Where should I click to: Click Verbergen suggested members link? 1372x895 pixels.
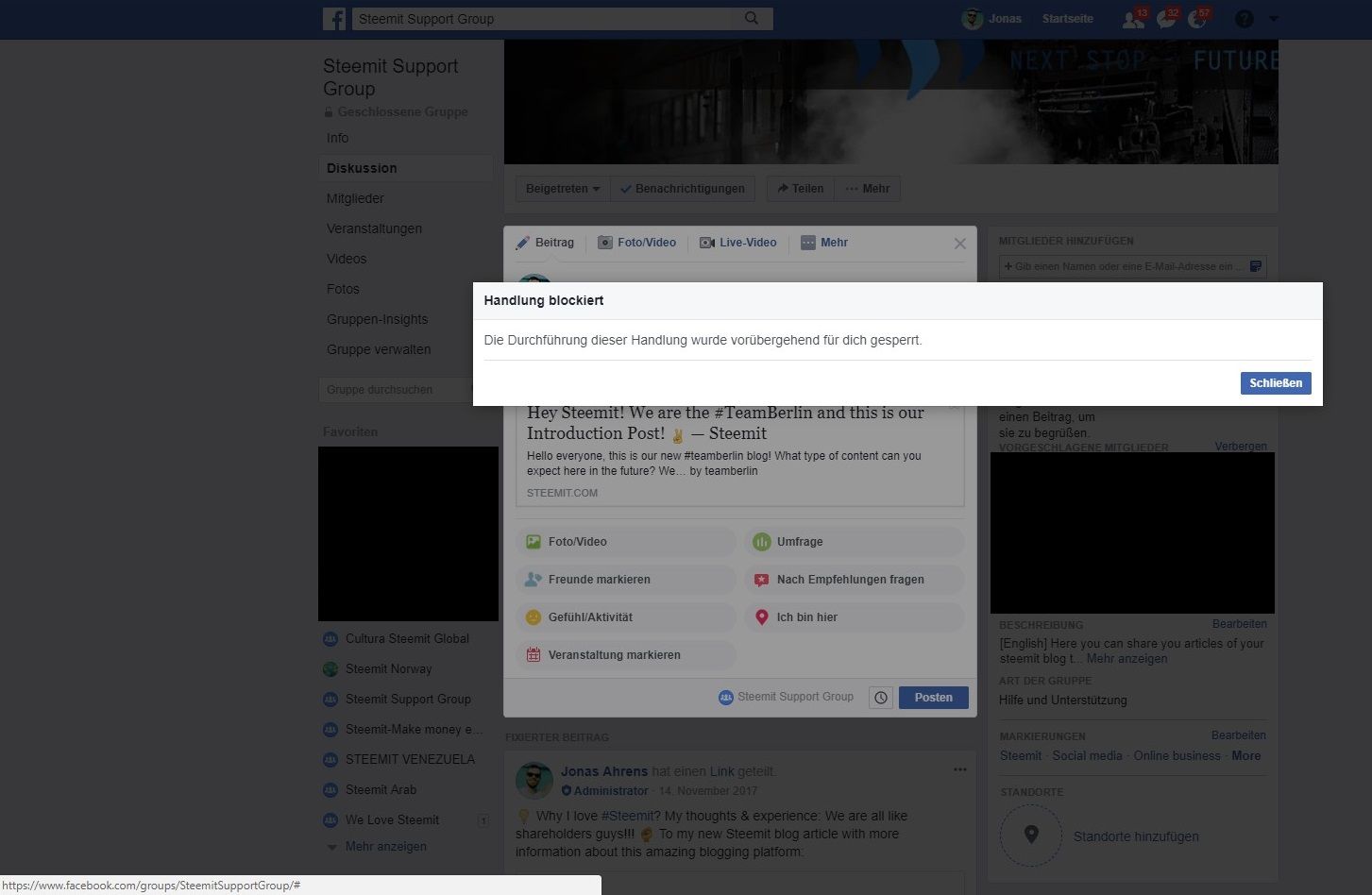point(1241,447)
